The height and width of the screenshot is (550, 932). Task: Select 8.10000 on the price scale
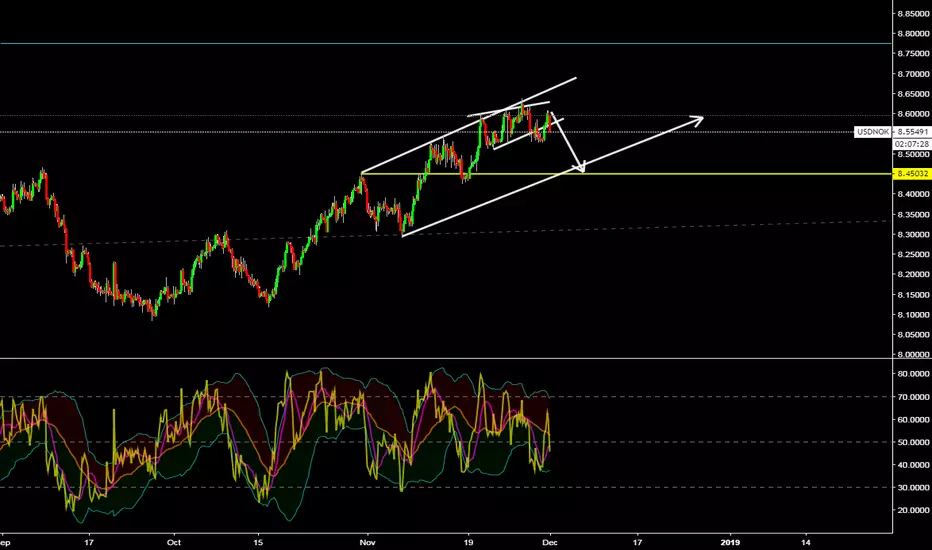[x=914, y=315]
